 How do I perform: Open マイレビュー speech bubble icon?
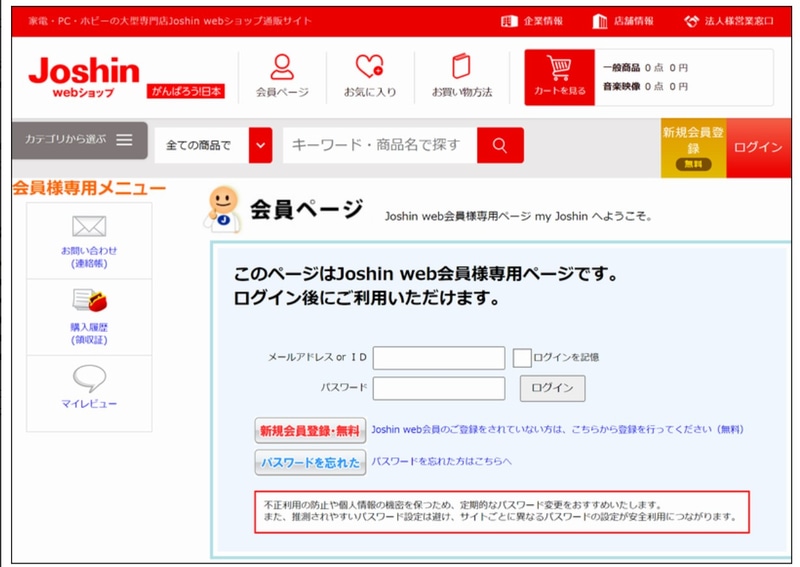(x=89, y=378)
